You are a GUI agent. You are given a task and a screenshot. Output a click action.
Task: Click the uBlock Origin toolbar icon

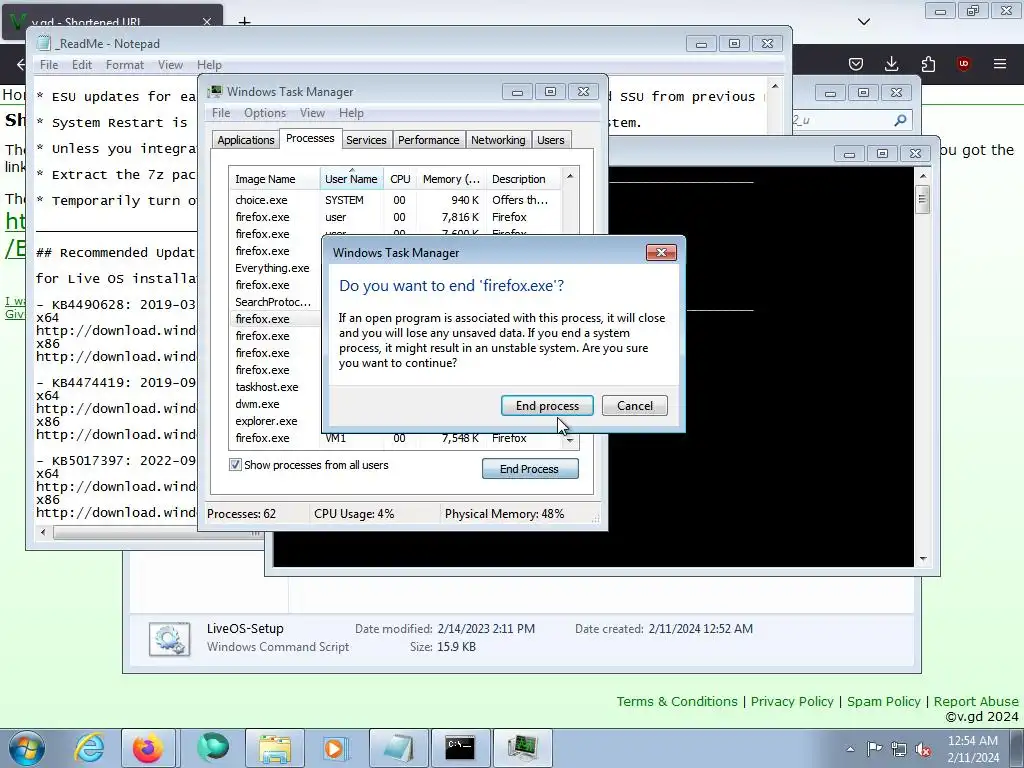tap(964, 64)
